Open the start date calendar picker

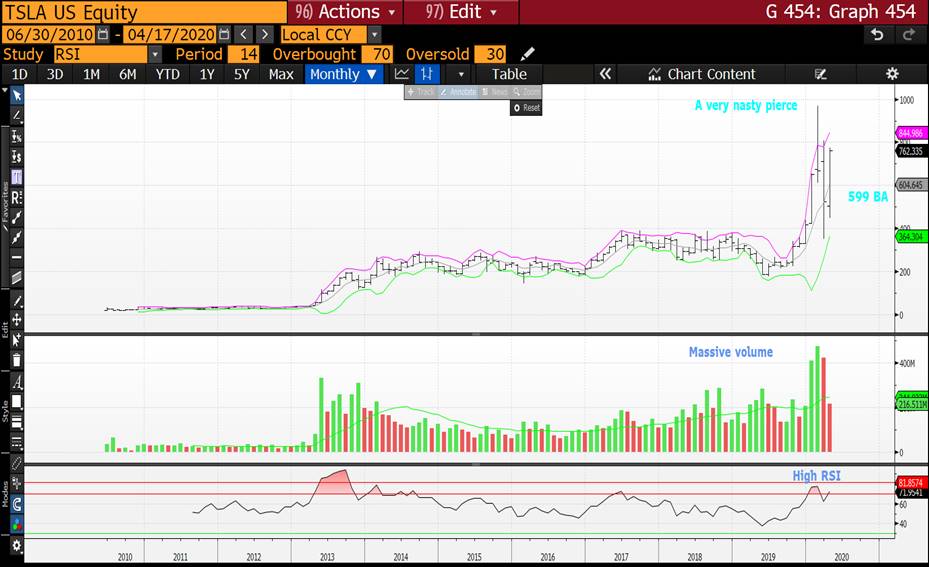103,35
